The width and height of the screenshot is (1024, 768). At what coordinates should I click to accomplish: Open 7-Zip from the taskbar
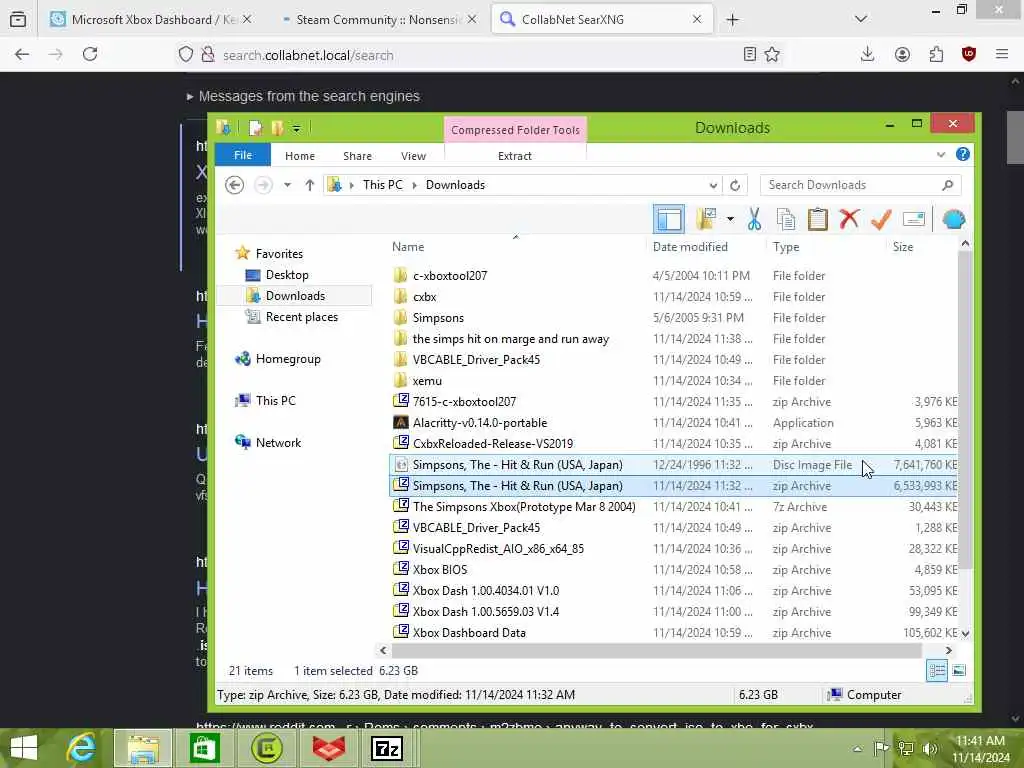tap(386, 748)
